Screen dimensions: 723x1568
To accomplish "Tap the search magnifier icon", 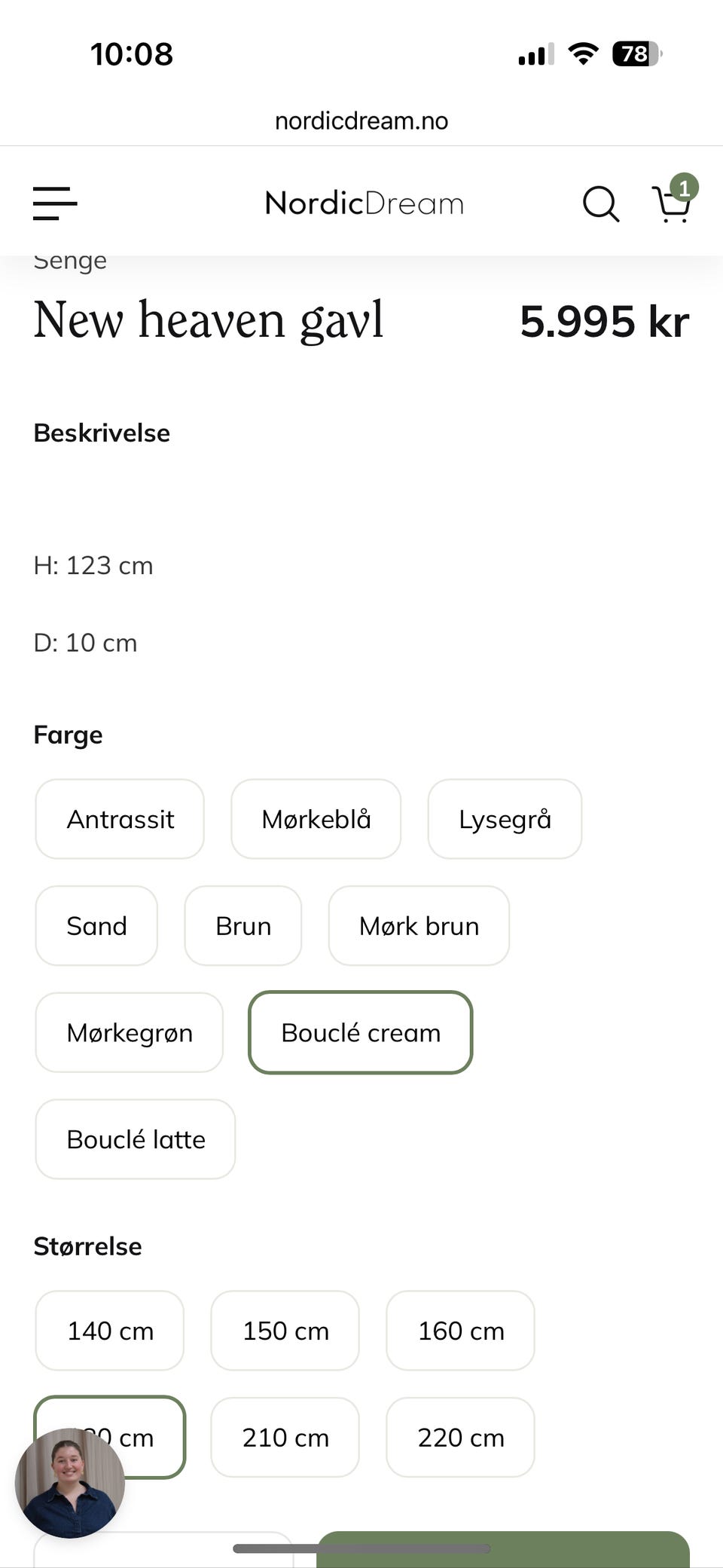I will pyautogui.click(x=600, y=203).
